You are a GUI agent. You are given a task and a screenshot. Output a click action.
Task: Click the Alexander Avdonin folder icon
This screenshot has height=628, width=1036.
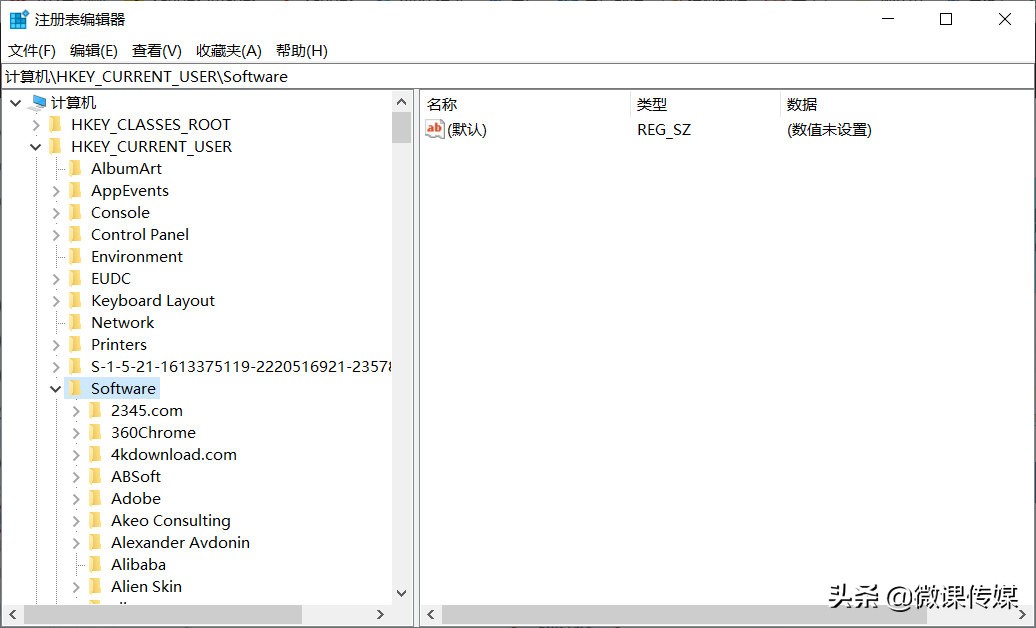[96, 542]
